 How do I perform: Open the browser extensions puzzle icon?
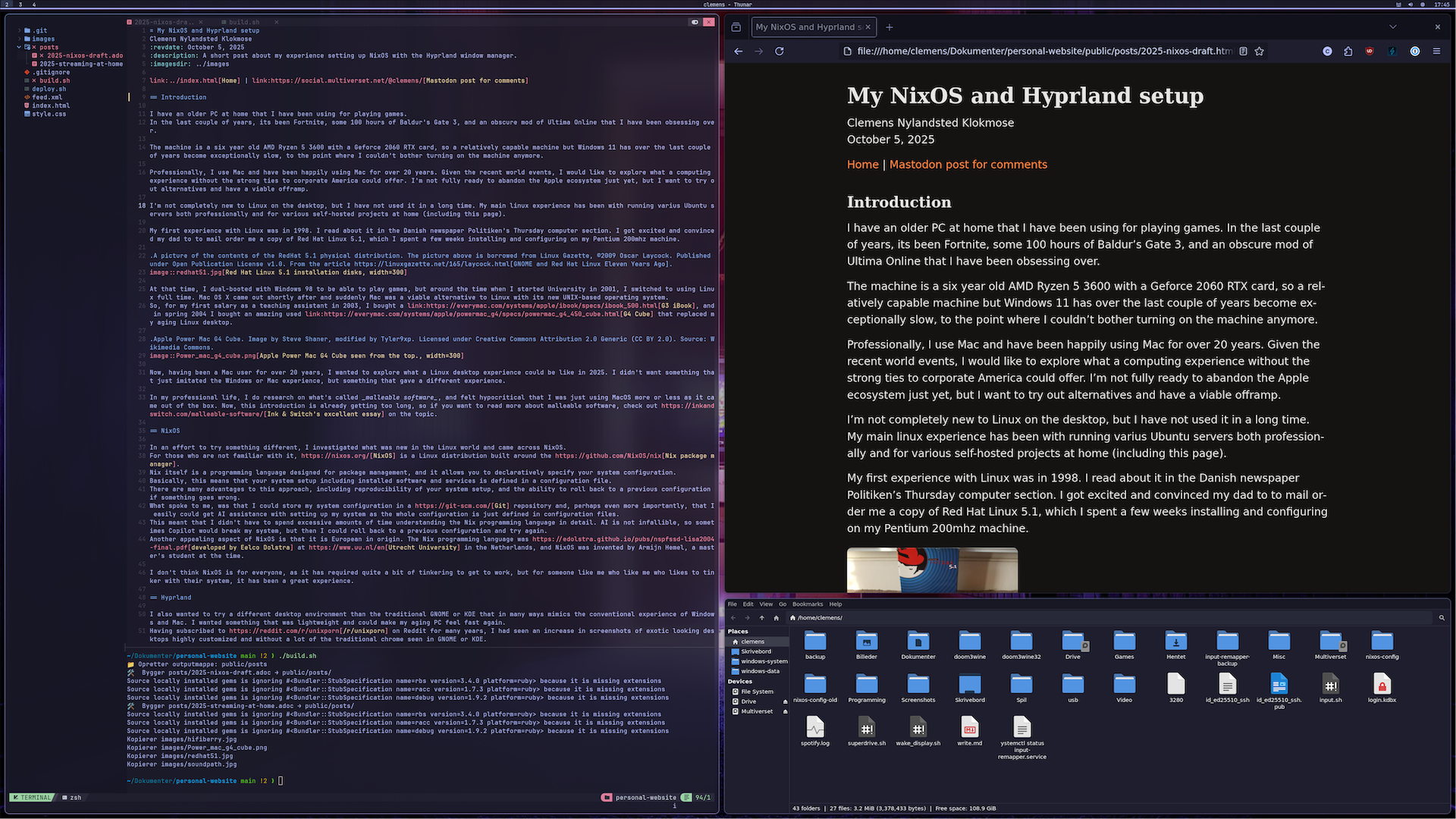click(1348, 52)
